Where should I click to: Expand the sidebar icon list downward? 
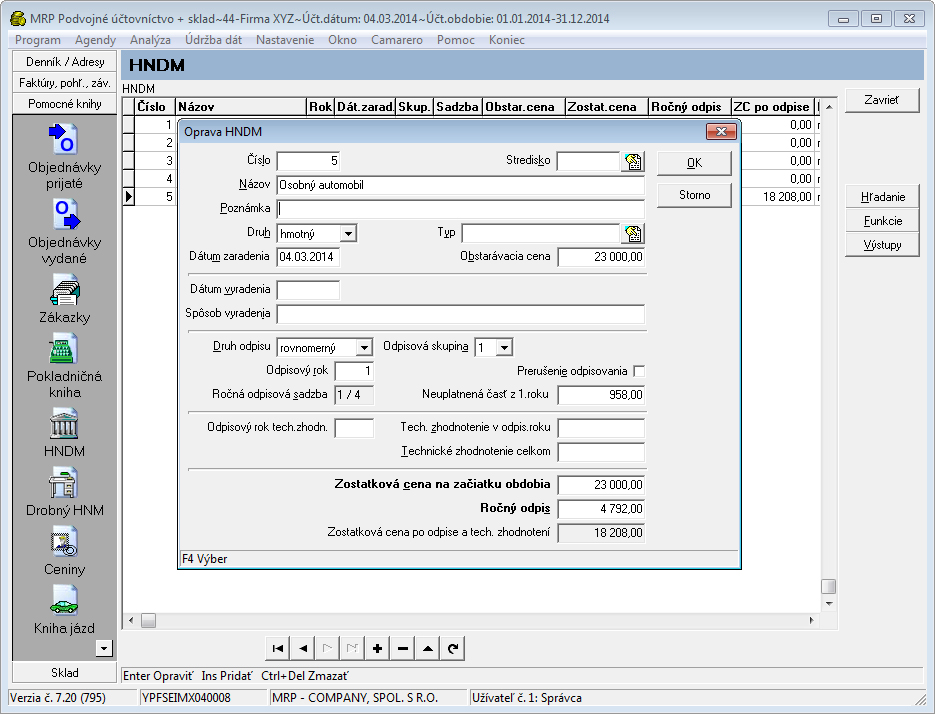[x=104, y=648]
